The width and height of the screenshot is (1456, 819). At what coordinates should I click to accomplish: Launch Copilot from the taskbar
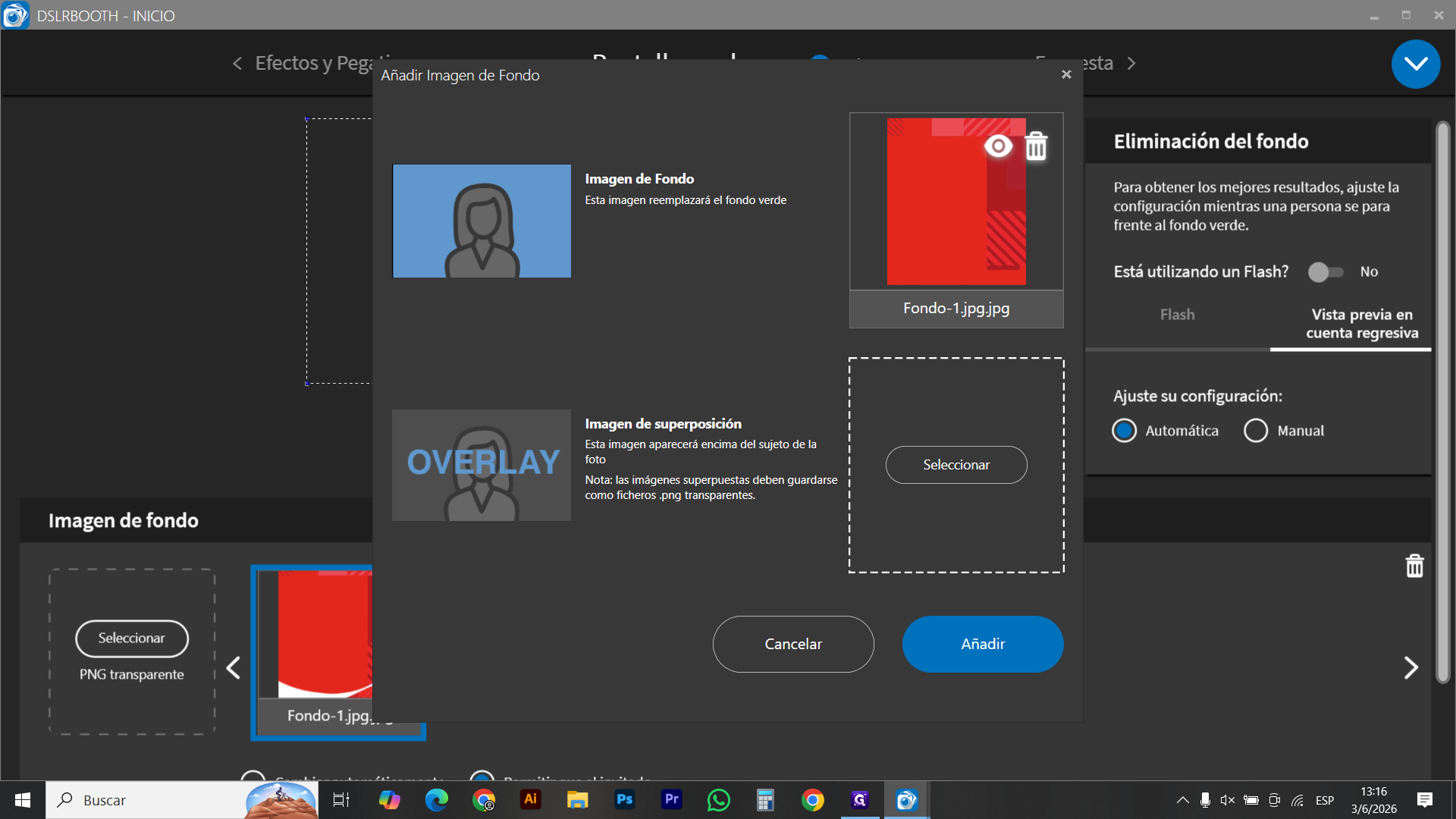click(389, 800)
